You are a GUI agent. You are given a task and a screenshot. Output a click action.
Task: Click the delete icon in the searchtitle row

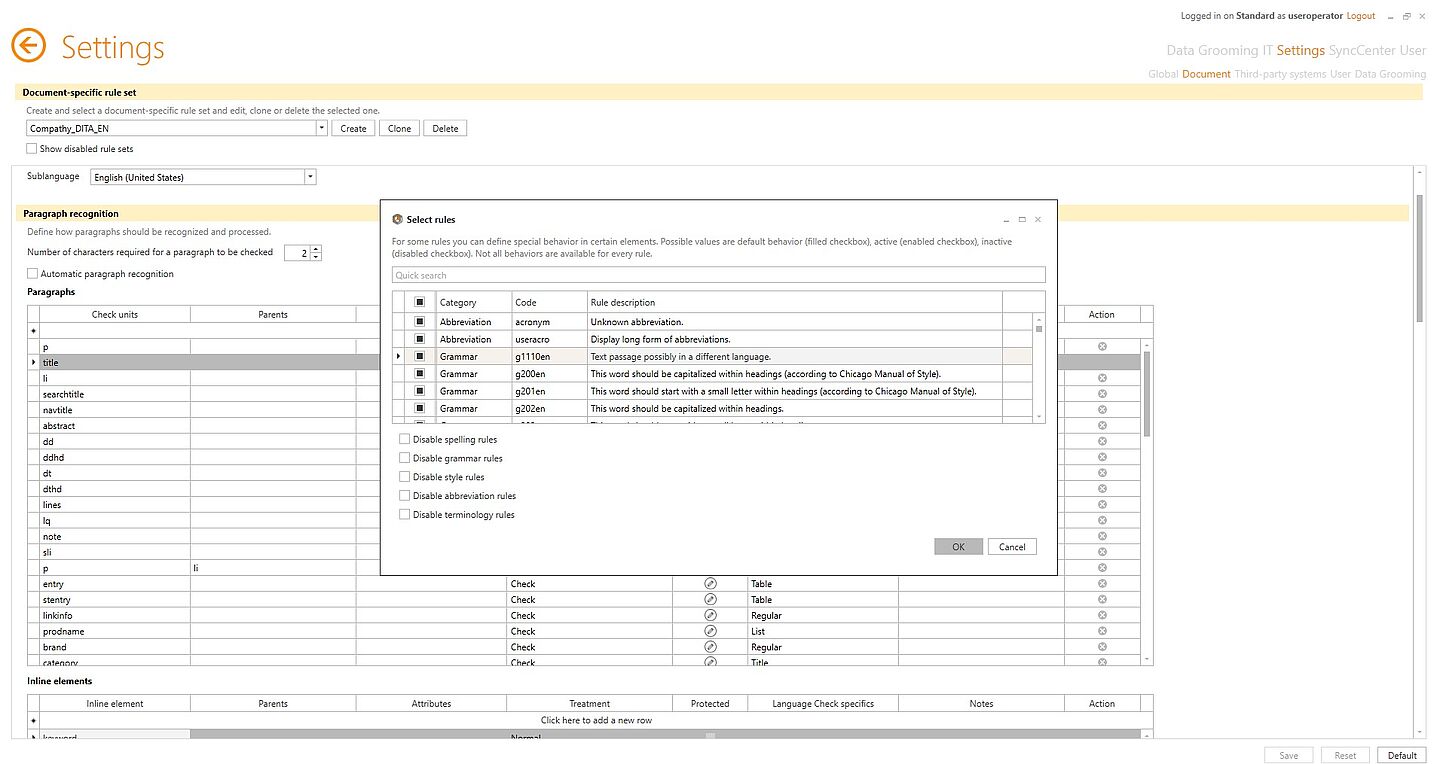click(1102, 394)
